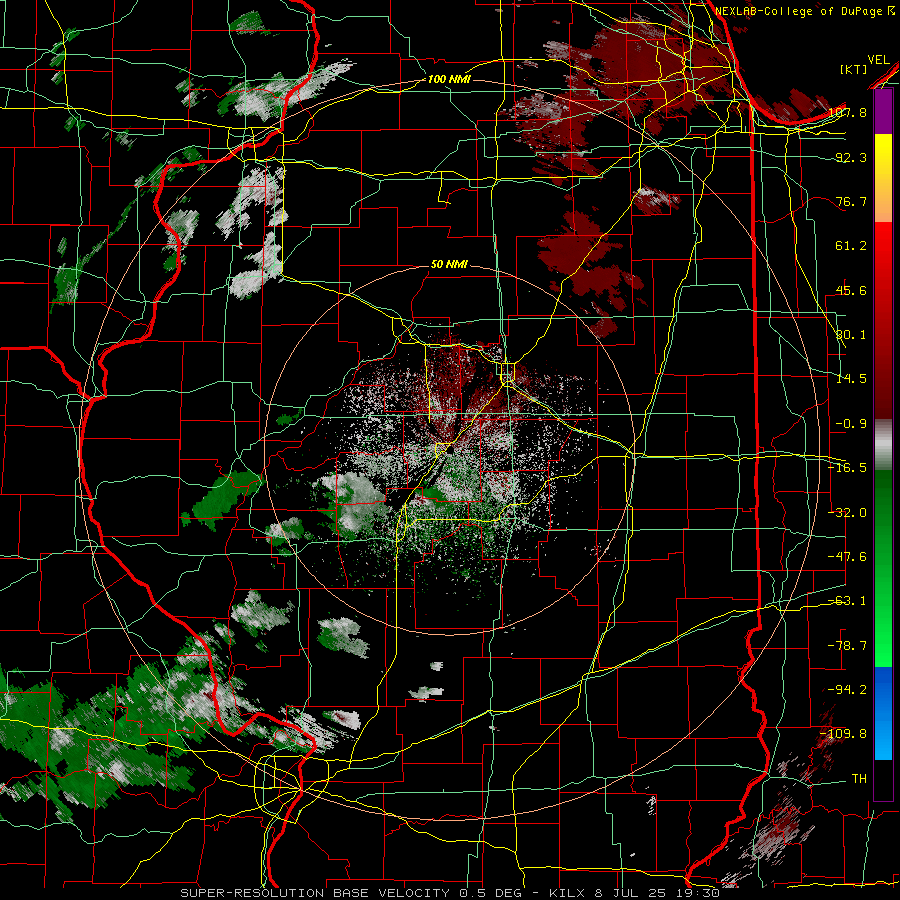Select the 92.3 scale value
The width and height of the screenshot is (900, 900).
pos(851,157)
